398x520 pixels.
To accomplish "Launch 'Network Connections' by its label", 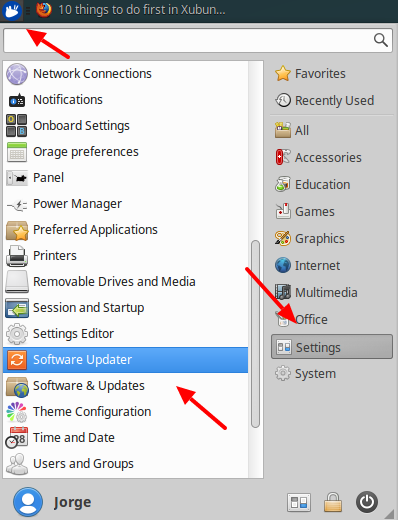I will coord(92,74).
